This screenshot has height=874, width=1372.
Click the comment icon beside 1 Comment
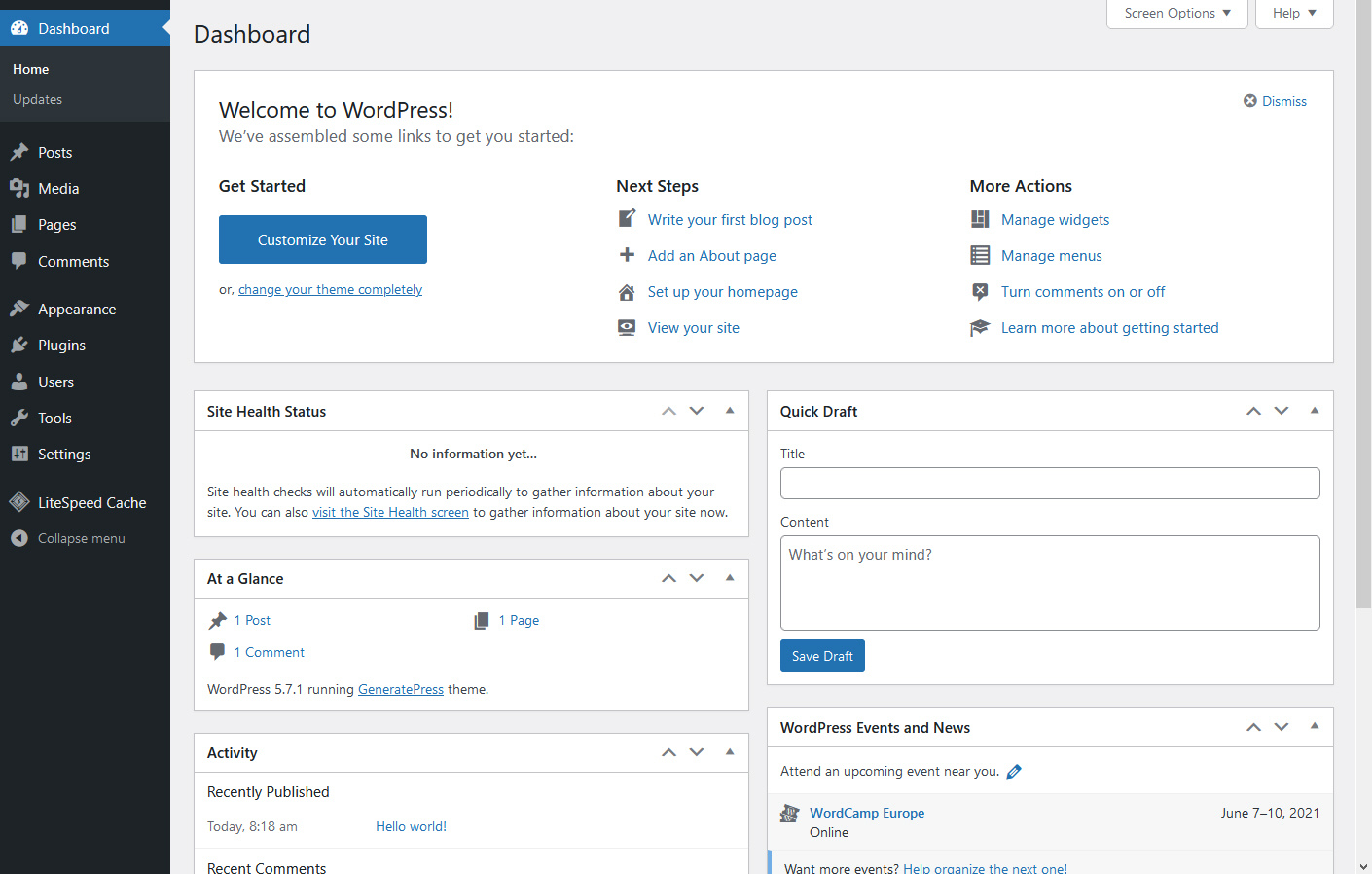pyautogui.click(x=218, y=652)
